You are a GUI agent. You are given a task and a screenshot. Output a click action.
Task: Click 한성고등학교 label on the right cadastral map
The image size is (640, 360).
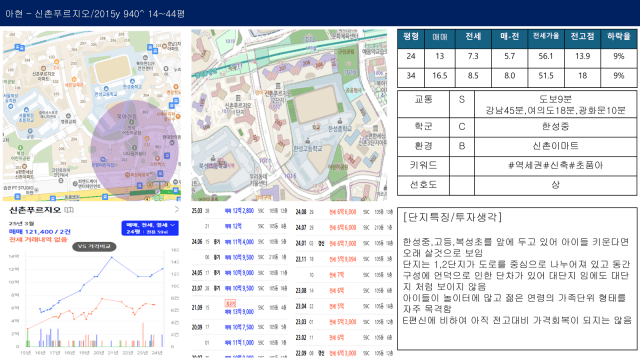click(x=308, y=149)
